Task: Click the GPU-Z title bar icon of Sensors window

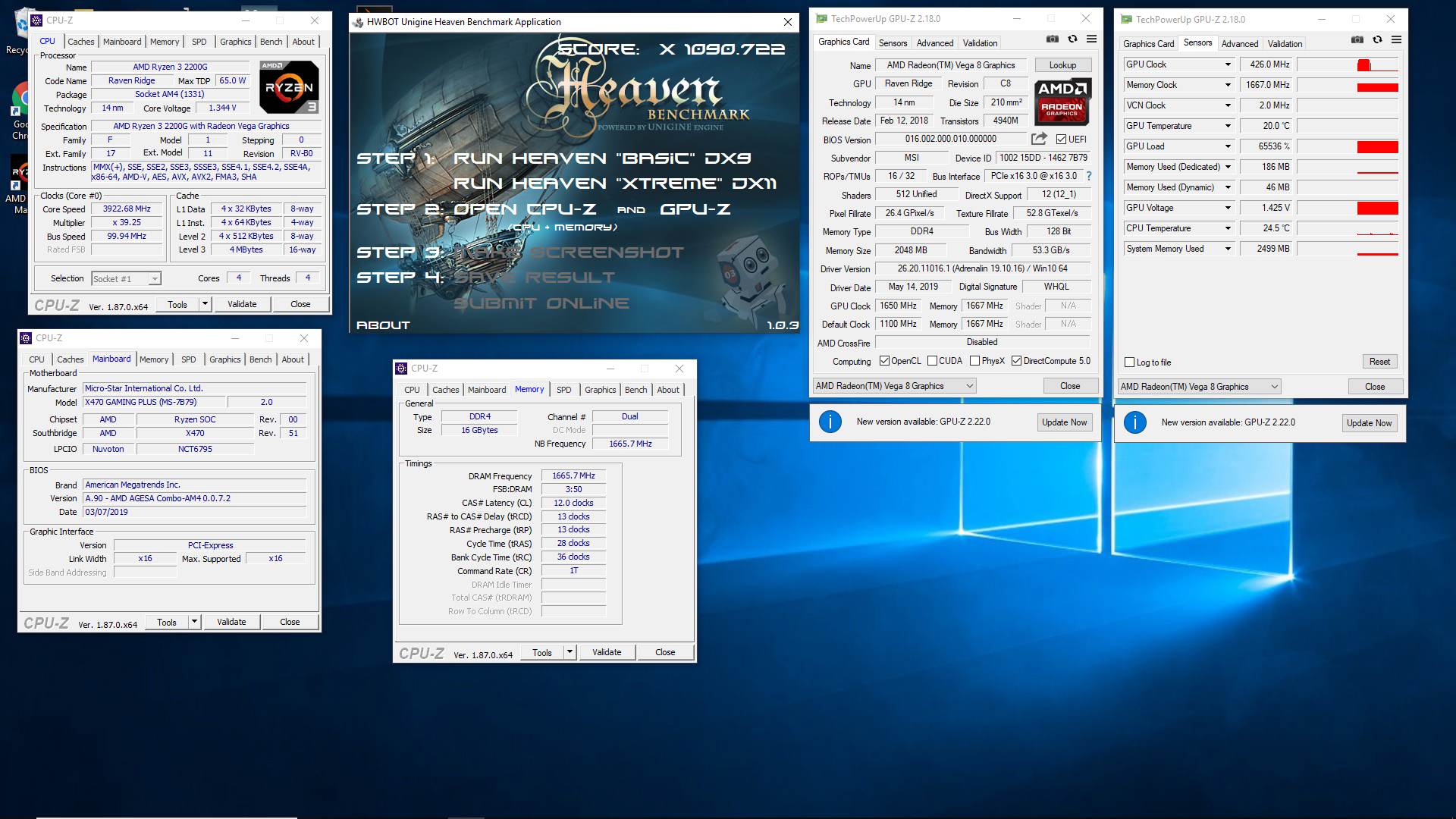Action: [x=1127, y=20]
